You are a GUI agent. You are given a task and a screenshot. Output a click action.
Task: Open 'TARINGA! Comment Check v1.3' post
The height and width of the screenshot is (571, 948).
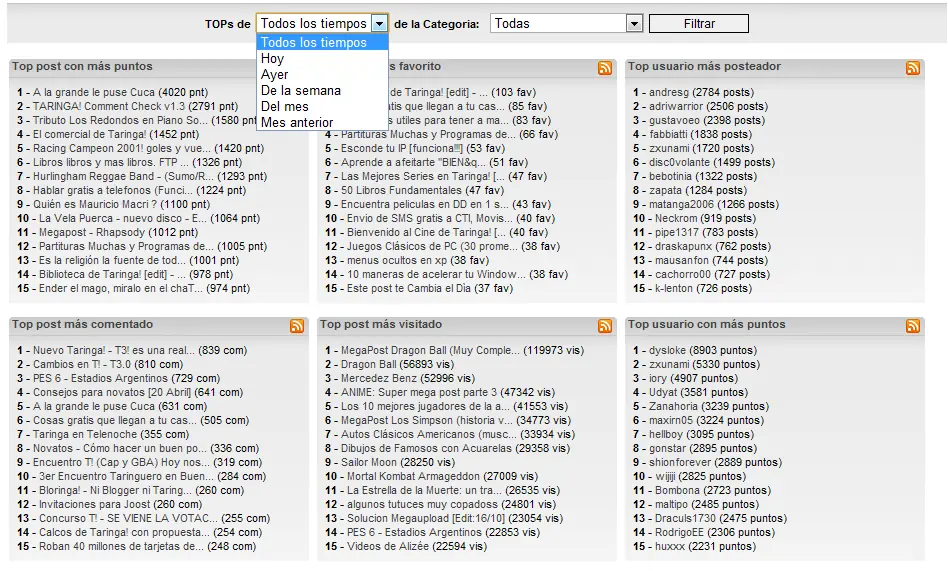109,106
